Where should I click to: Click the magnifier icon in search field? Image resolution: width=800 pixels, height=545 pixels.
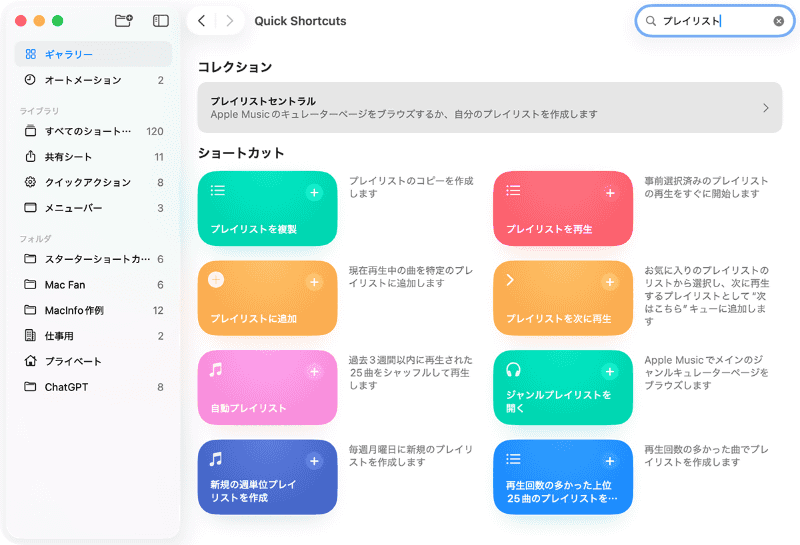(651, 21)
